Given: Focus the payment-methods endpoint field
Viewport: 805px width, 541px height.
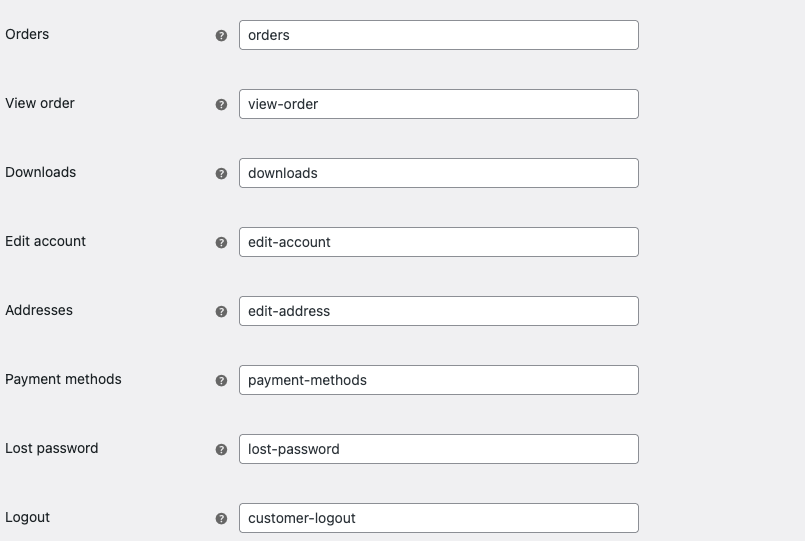Looking at the screenshot, I should tap(438, 380).
